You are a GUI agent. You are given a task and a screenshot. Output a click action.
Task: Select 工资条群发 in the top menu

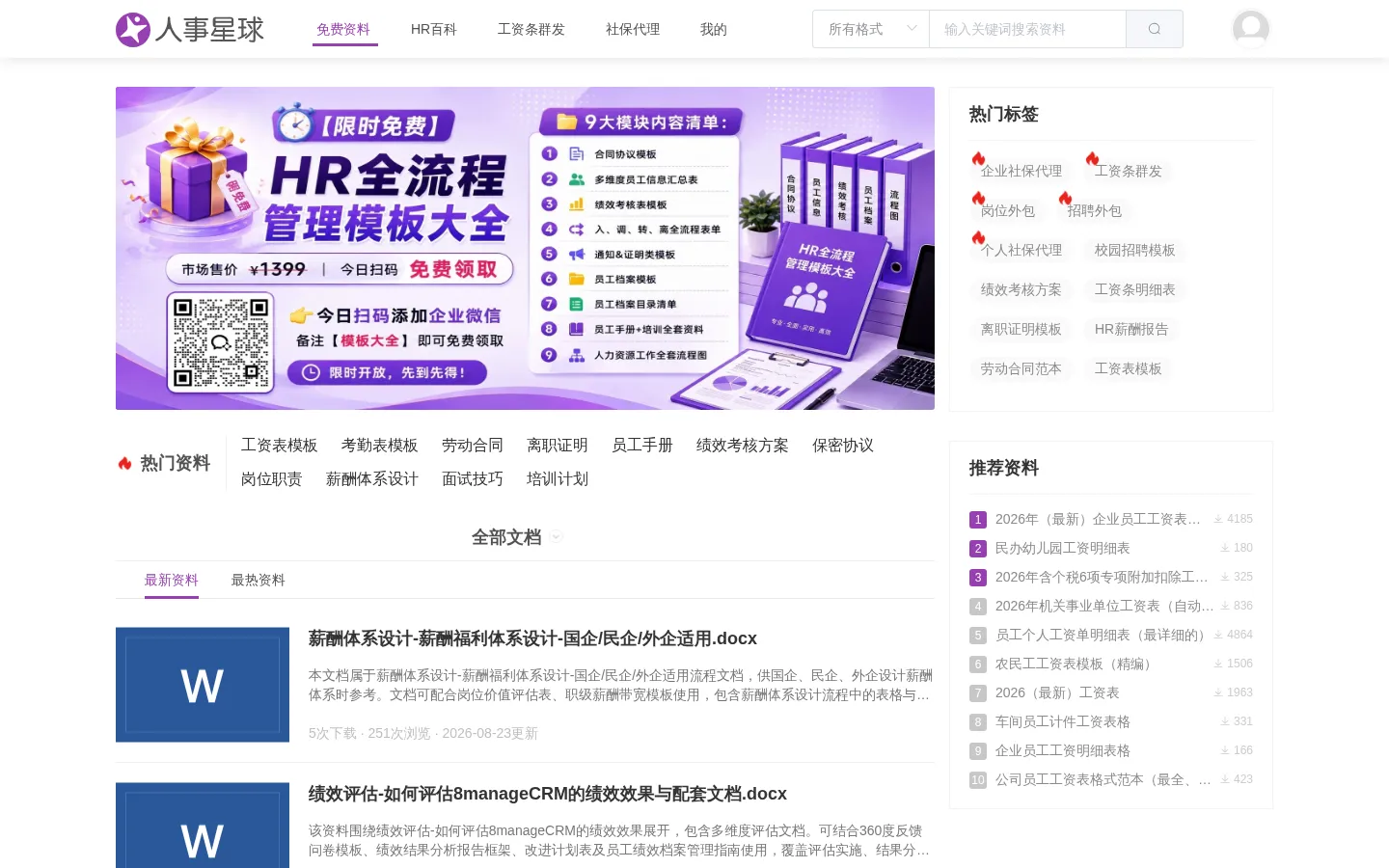tap(531, 29)
